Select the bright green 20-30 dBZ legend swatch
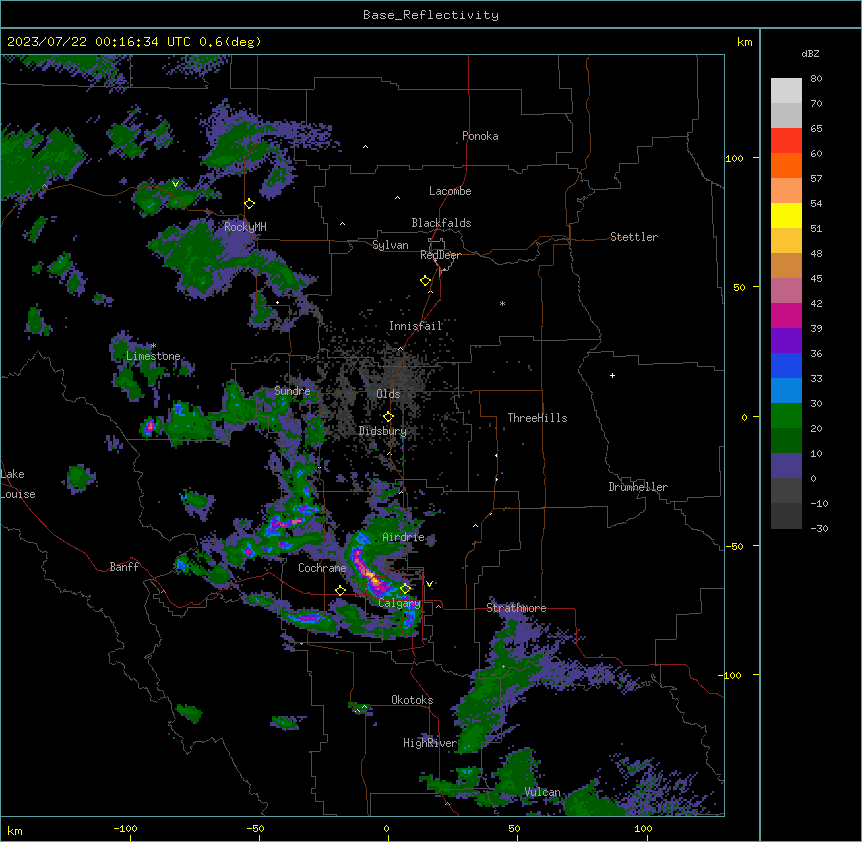Image resolution: width=862 pixels, height=842 pixels. pyautogui.click(x=786, y=416)
